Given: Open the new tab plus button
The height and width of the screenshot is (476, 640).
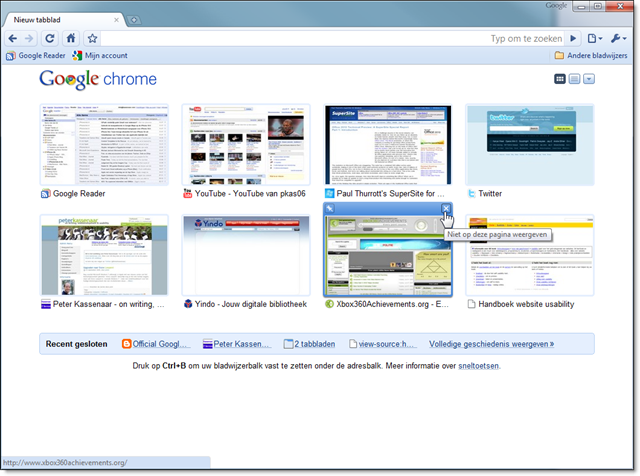Looking at the screenshot, I should [x=133, y=20].
